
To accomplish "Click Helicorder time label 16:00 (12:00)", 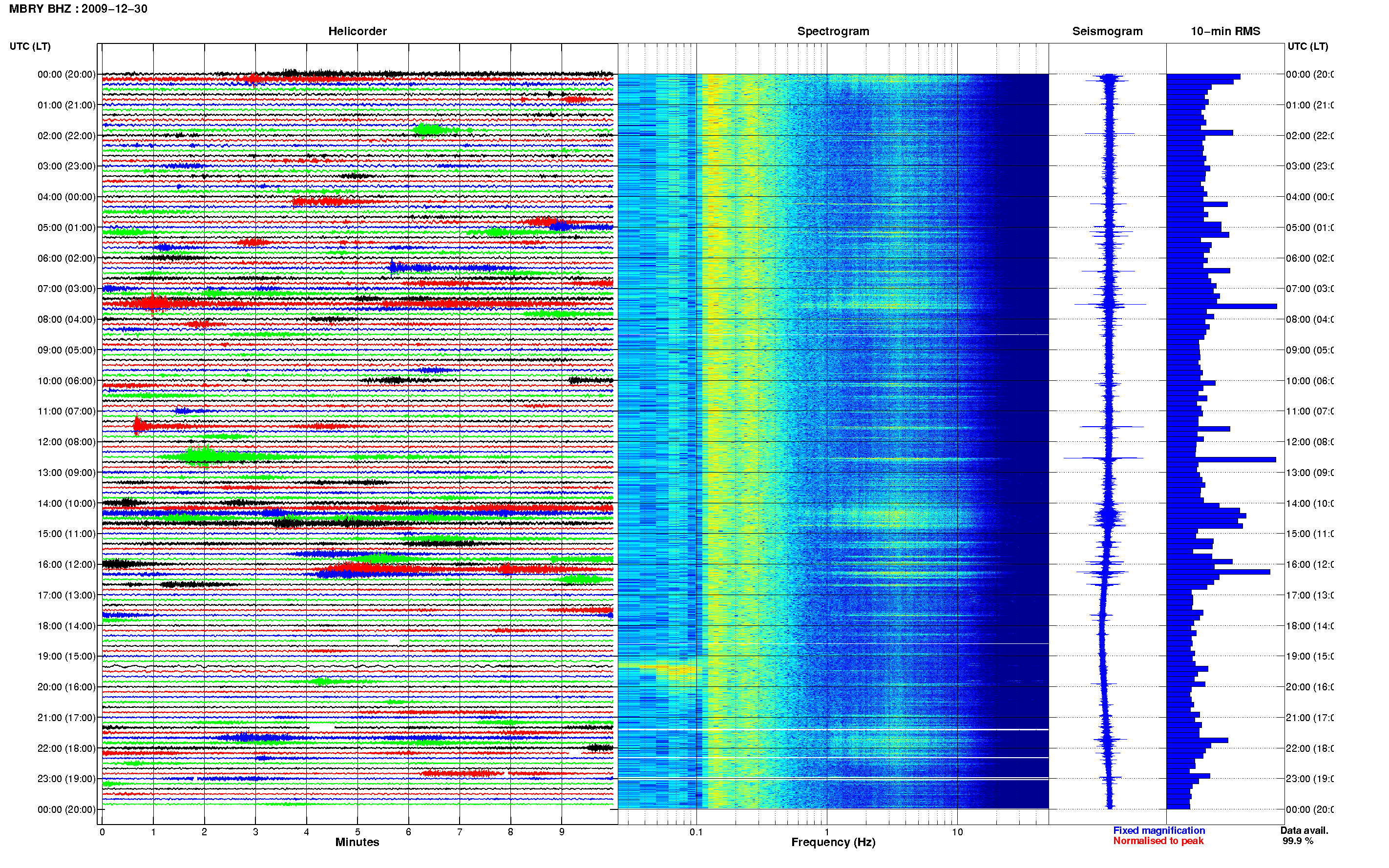I will click(66, 564).
